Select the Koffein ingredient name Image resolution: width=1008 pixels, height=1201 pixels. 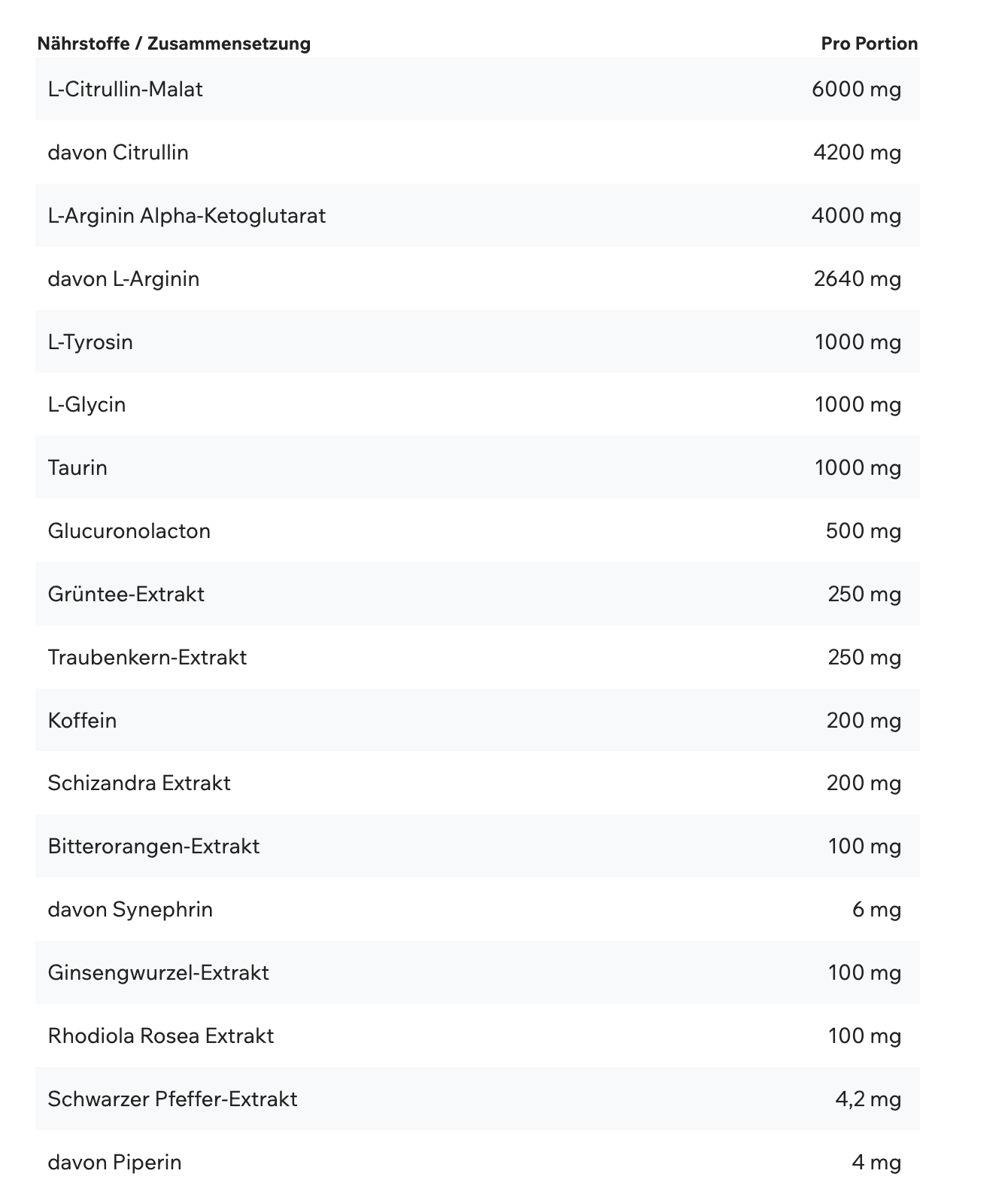pyautogui.click(x=82, y=721)
